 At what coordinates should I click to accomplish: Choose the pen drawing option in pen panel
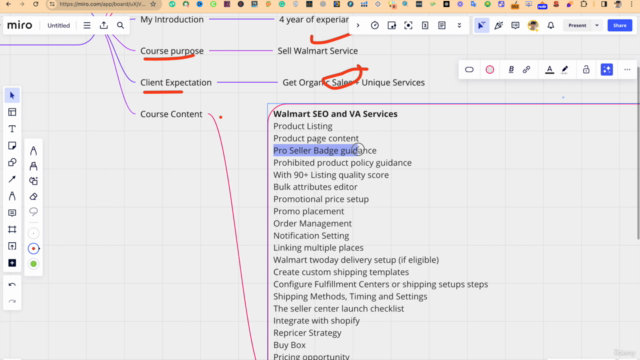pyautogui.click(x=33, y=151)
